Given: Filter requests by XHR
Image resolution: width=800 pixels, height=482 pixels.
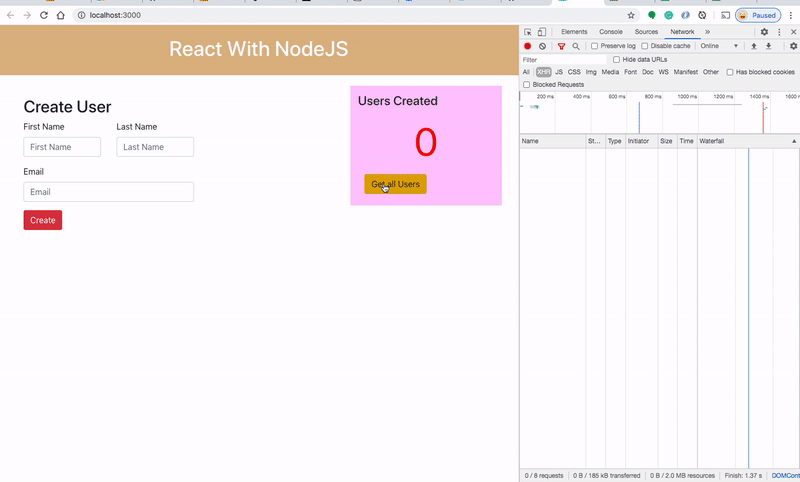Looking at the screenshot, I should [543, 72].
